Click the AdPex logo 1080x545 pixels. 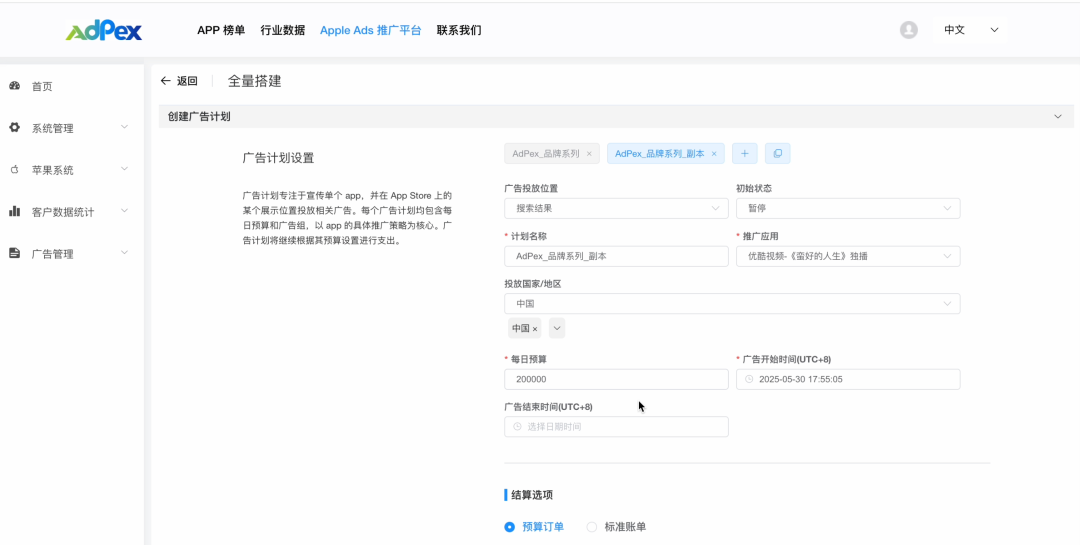(104, 31)
